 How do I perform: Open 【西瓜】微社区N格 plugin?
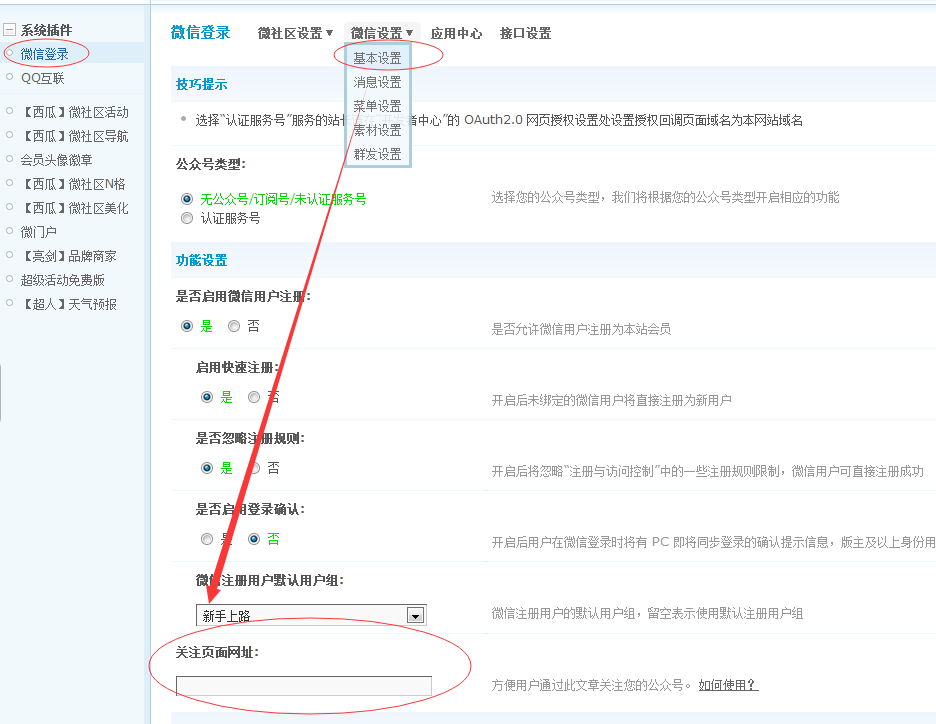[x=73, y=184]
